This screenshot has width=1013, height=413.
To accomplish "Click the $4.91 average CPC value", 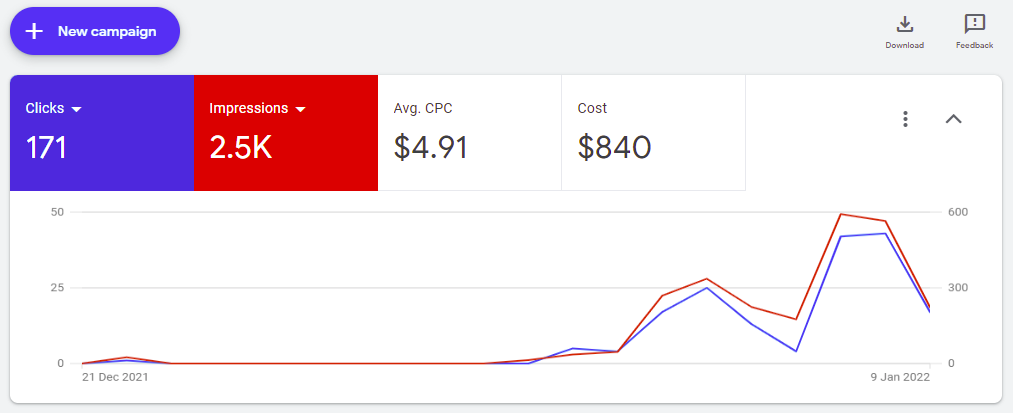I will tap(431, 147).
